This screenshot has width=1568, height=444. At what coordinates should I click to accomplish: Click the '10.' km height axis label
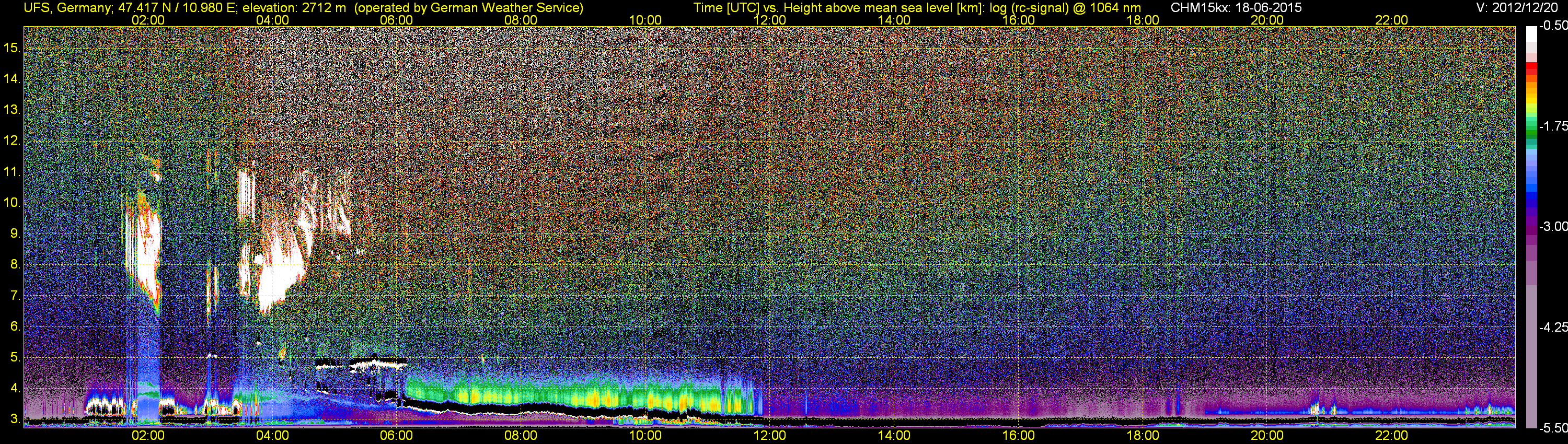[x=12, y=203]
